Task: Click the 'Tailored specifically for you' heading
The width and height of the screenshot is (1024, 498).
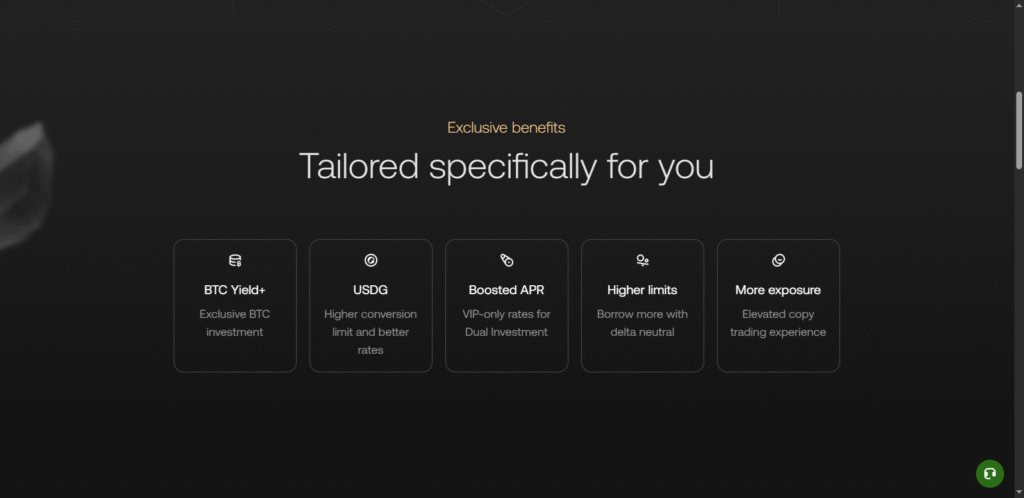Action: [506, 166]
